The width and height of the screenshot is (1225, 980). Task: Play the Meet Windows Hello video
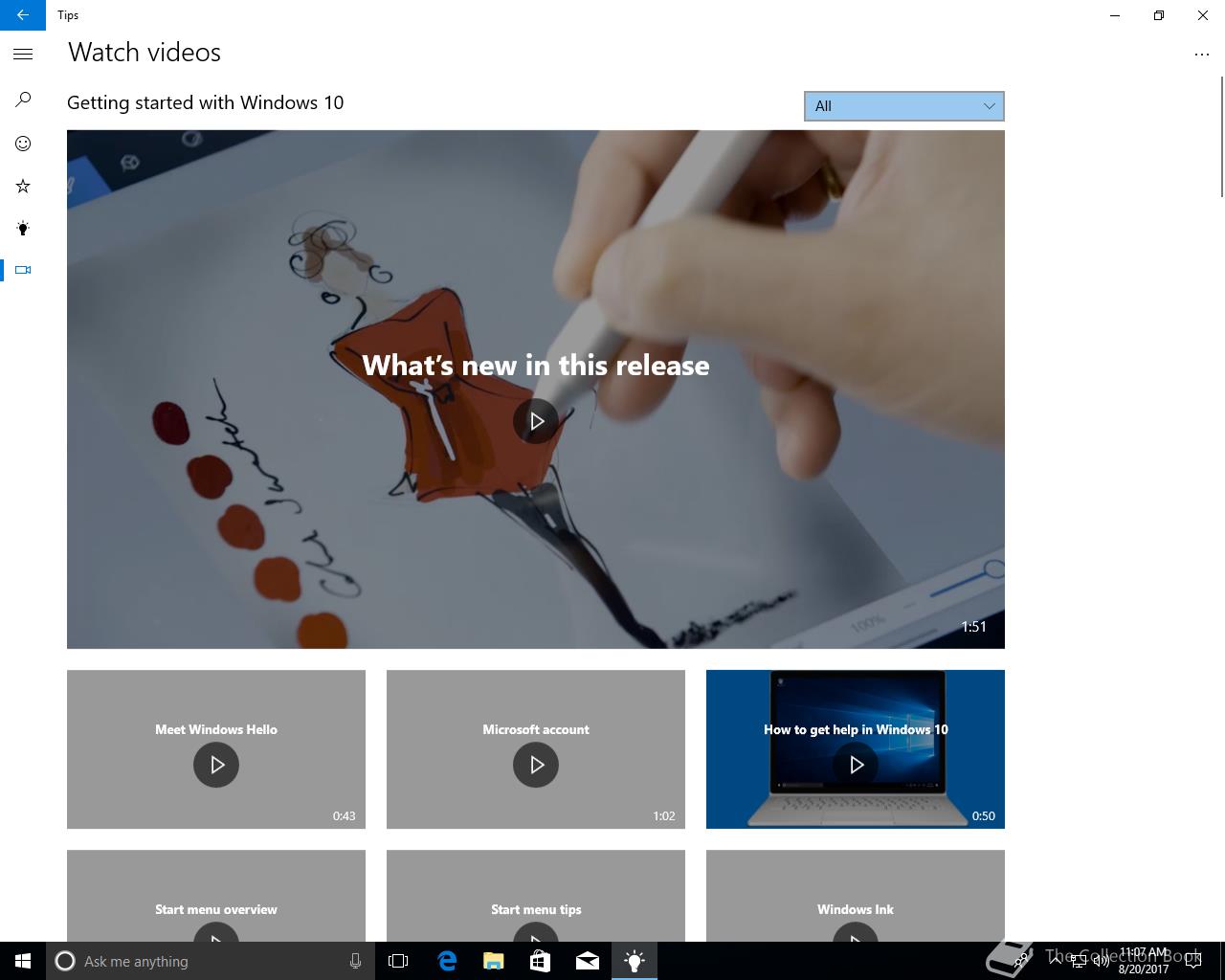[216, 765]
